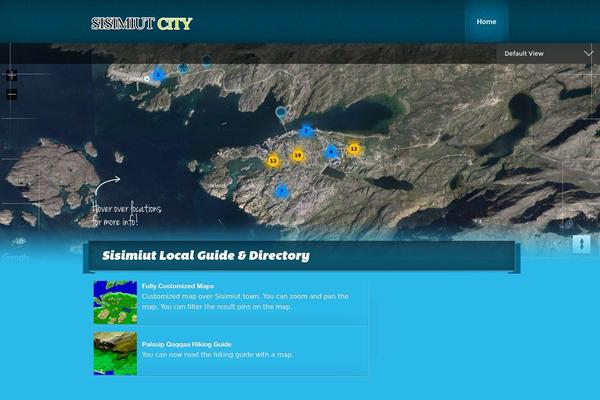Click the small white marker beside the peninsula's 2 cluster
This screenshot has width=600, height=400.
[x=147, y=79]
